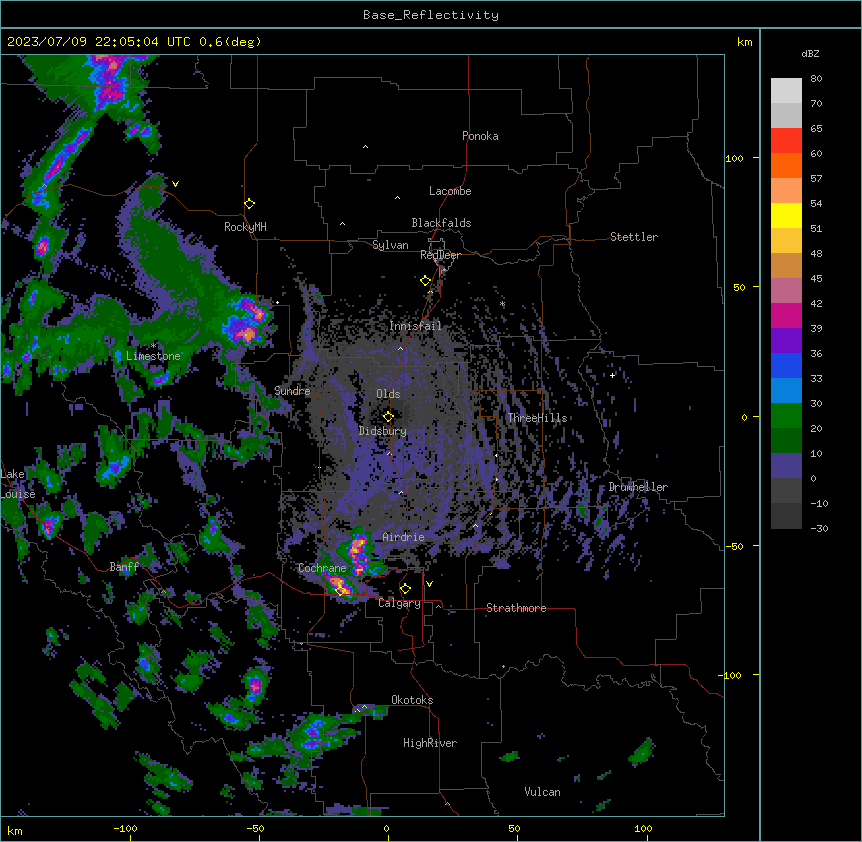Screen dimensions: 862x842
Task: Click the km unit label at bottom left
Action: [x=14, y=830]
